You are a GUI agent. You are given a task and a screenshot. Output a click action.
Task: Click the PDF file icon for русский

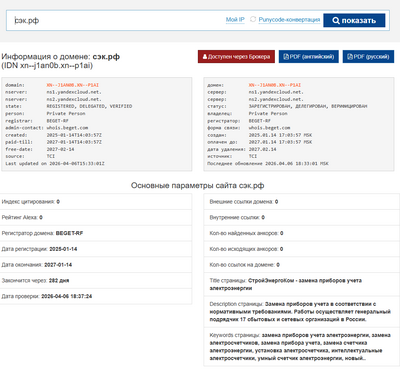[350, 57]
